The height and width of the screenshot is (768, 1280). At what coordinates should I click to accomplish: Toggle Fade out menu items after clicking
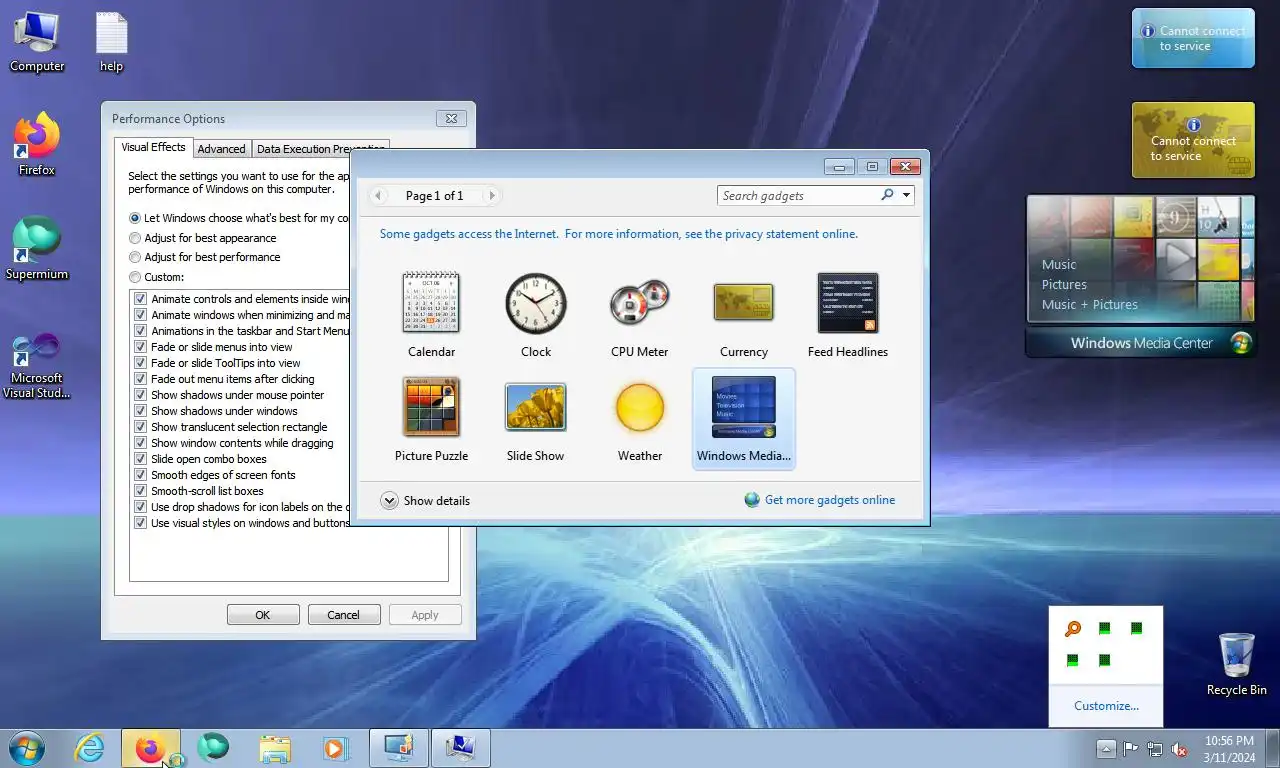pos(141,379)
